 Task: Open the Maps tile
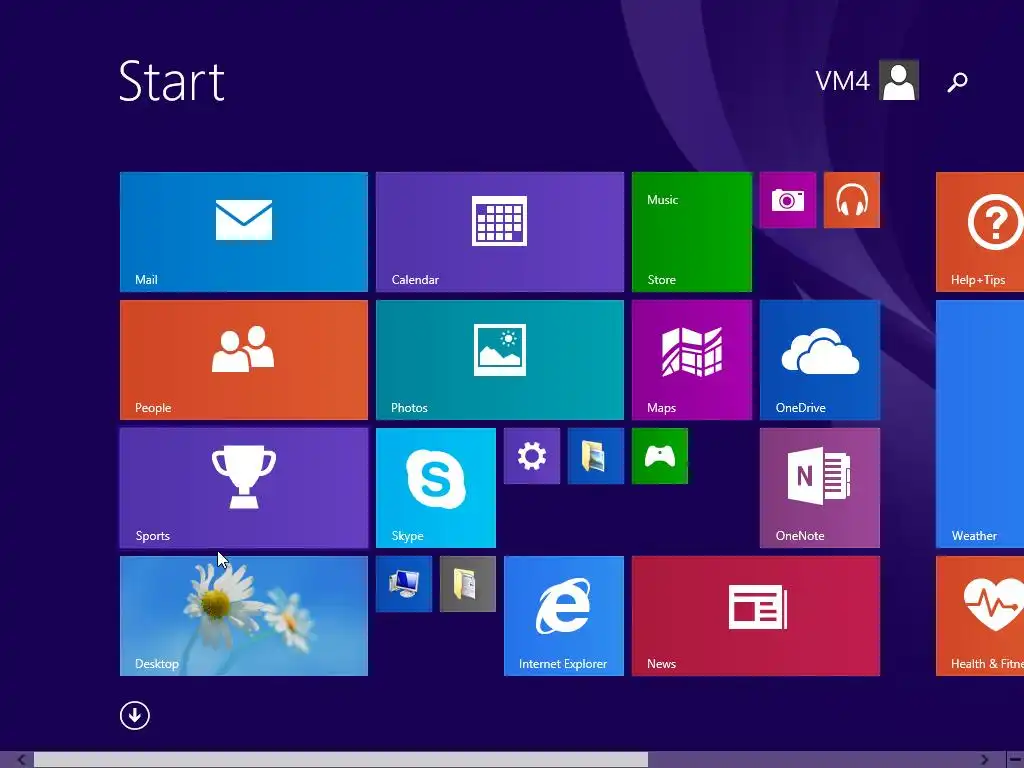[x=692, y=360]
